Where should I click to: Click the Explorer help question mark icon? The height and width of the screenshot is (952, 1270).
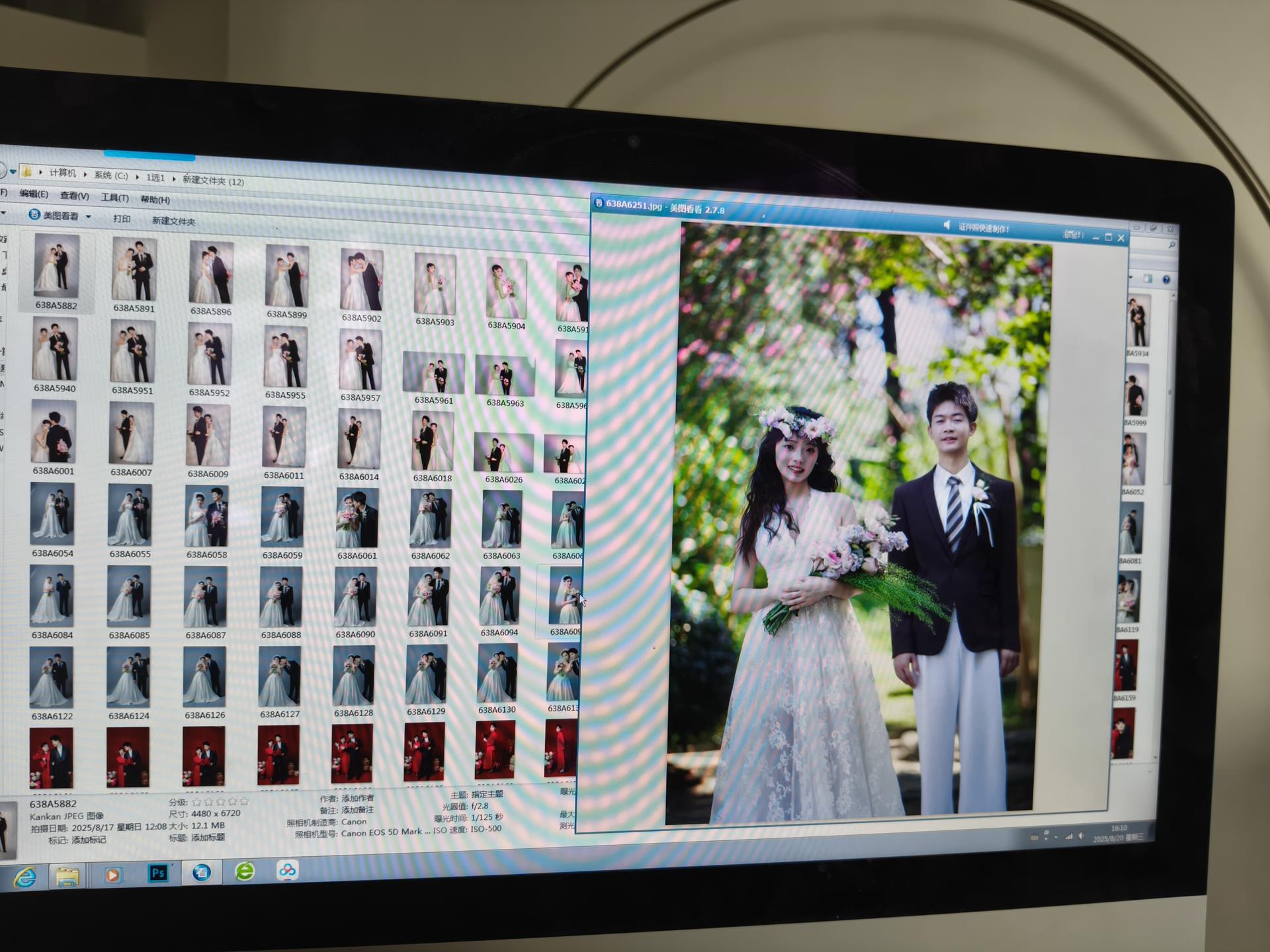pos(1166,280)
